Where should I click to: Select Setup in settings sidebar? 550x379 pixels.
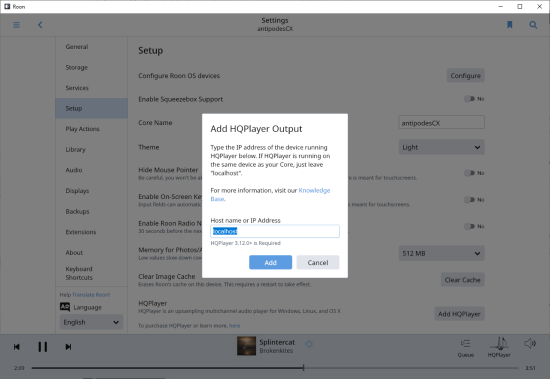(x=91, y=108)
